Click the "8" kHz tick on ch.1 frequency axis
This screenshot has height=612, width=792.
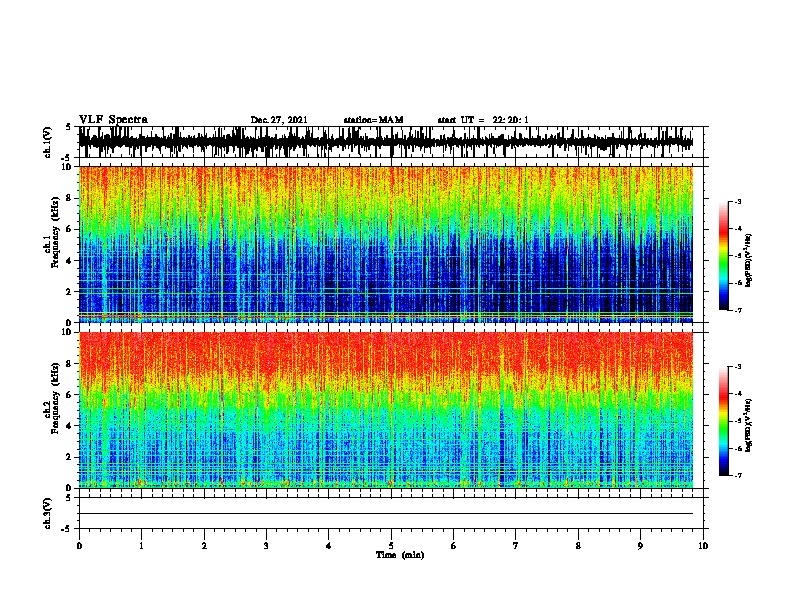tap(70, 198)
